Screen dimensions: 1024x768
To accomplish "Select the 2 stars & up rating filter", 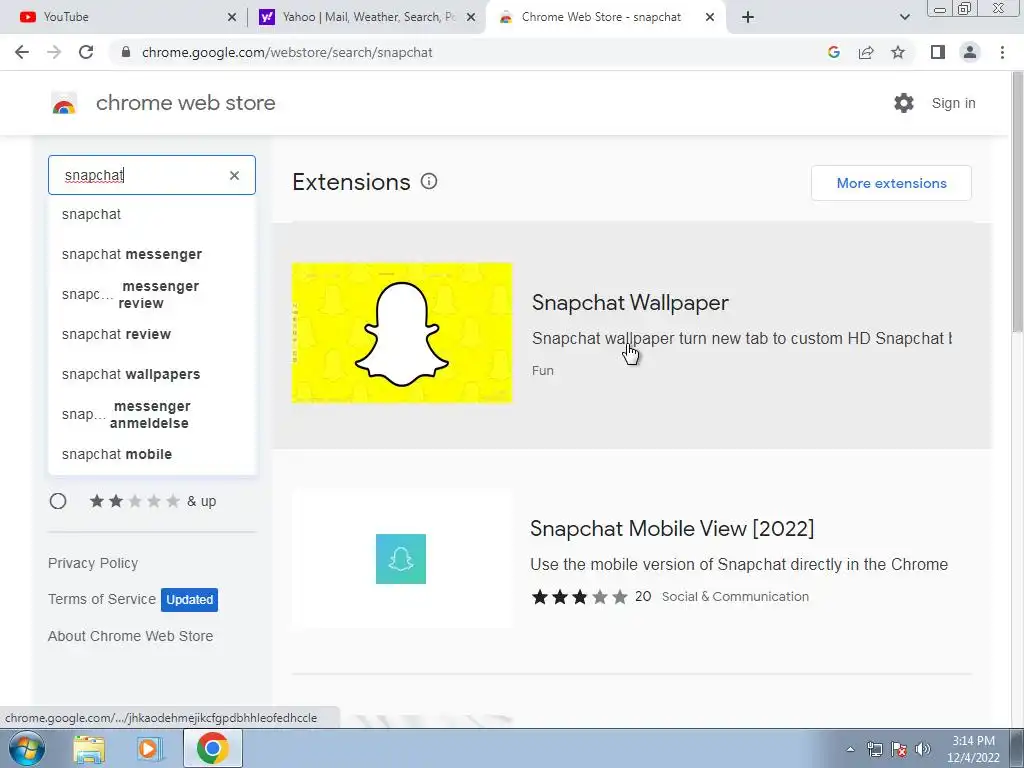I will [x=58, y=501].
